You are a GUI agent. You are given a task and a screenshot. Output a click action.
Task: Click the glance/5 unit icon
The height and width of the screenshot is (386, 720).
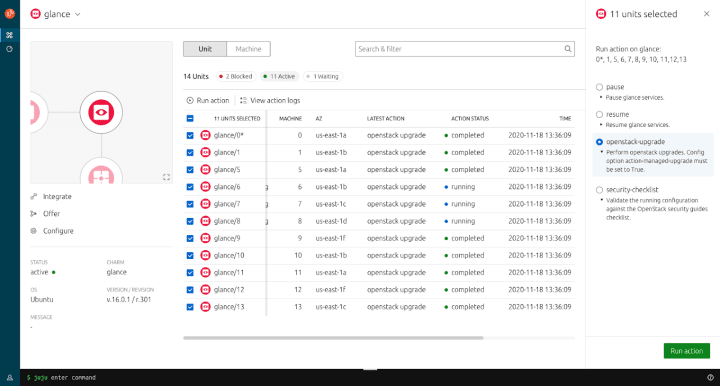click(205, 169)
